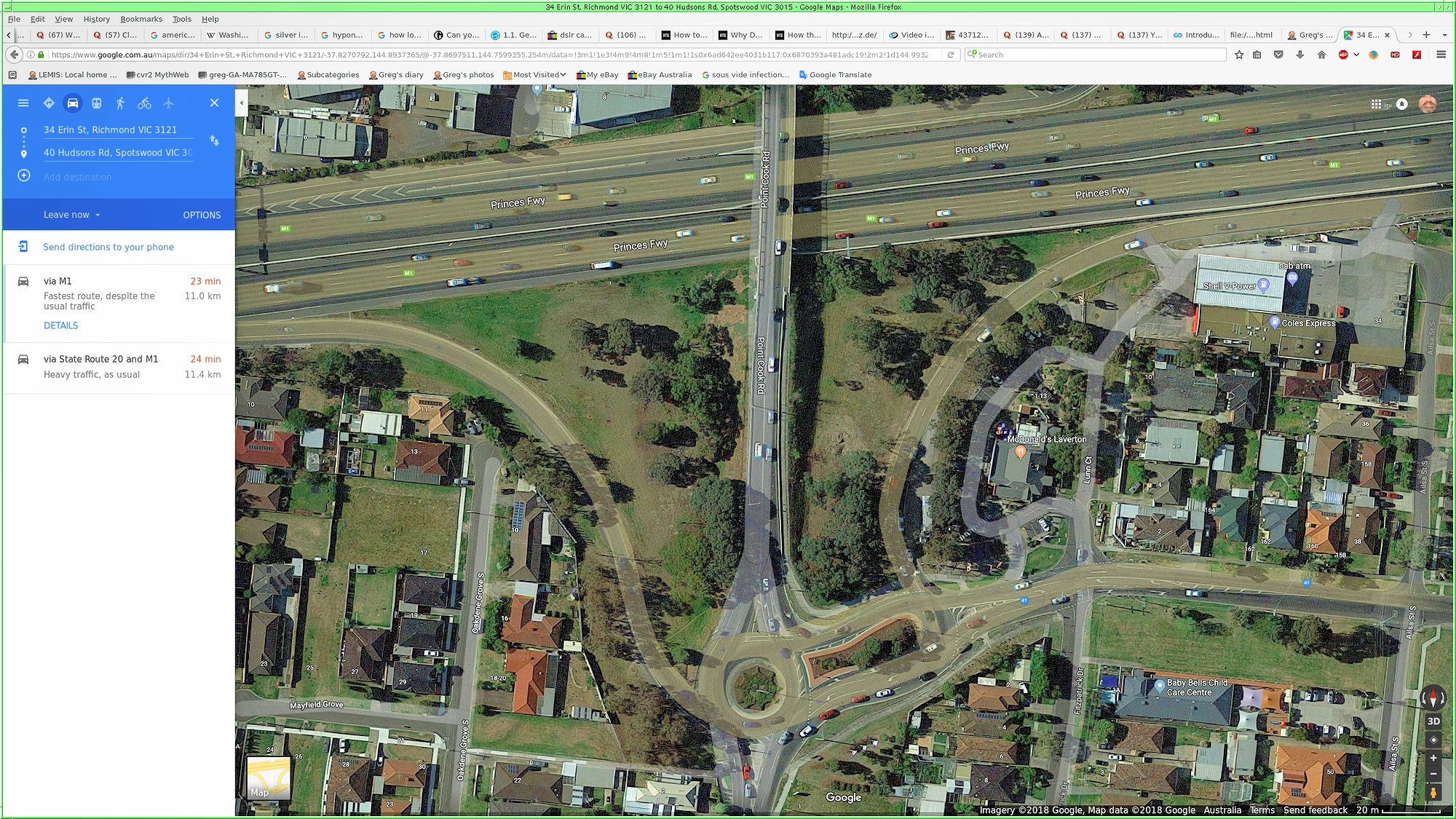Open the Help menu
1456x819 pixels.
pyautogui.click(x=210, y=19)
